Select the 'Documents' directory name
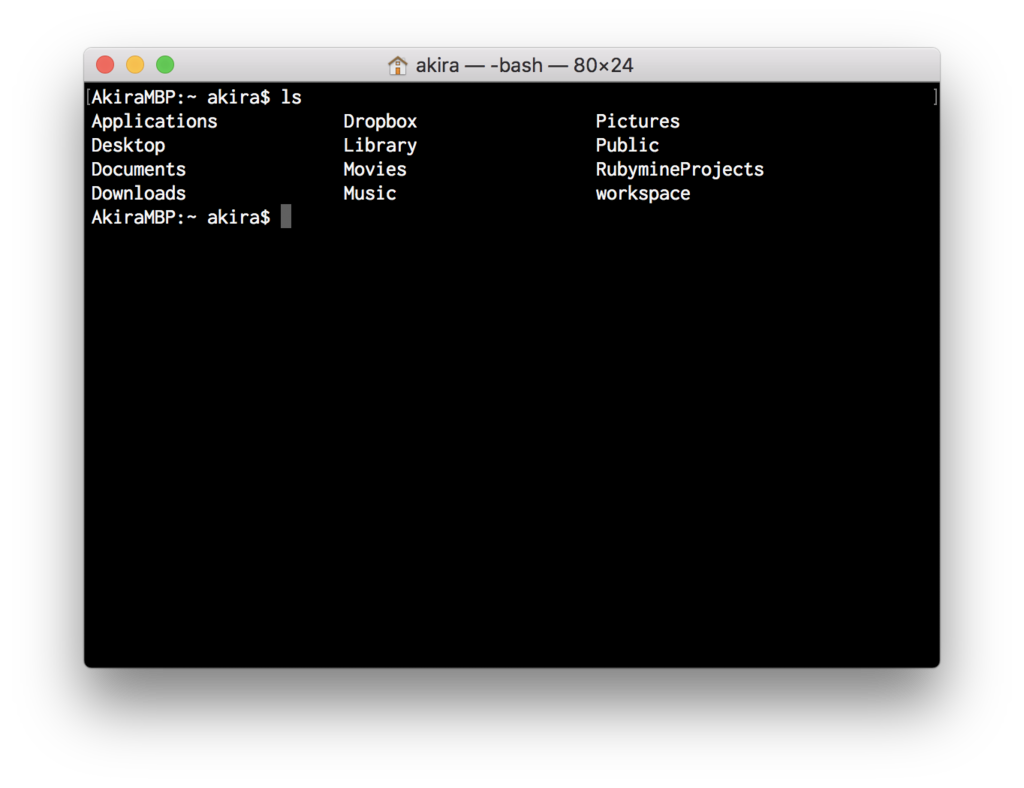The image size is (1024, 788). [x=138, y=169]
